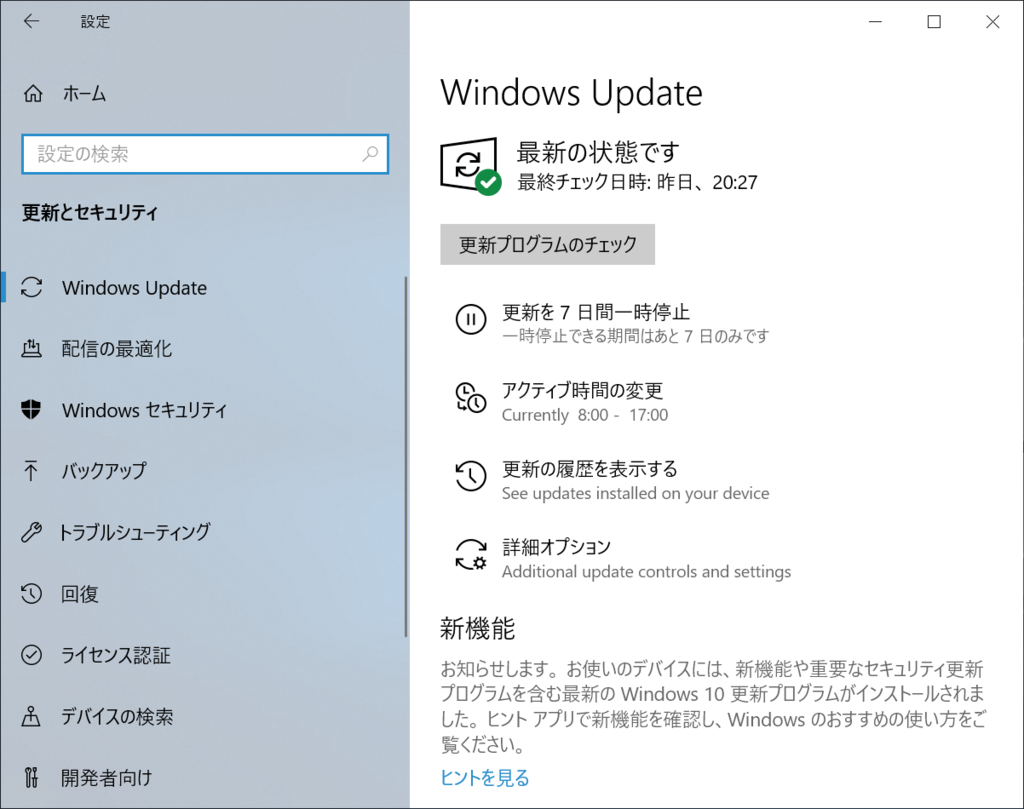Click the 配信の最適化 delivery icon

[31, 349]
